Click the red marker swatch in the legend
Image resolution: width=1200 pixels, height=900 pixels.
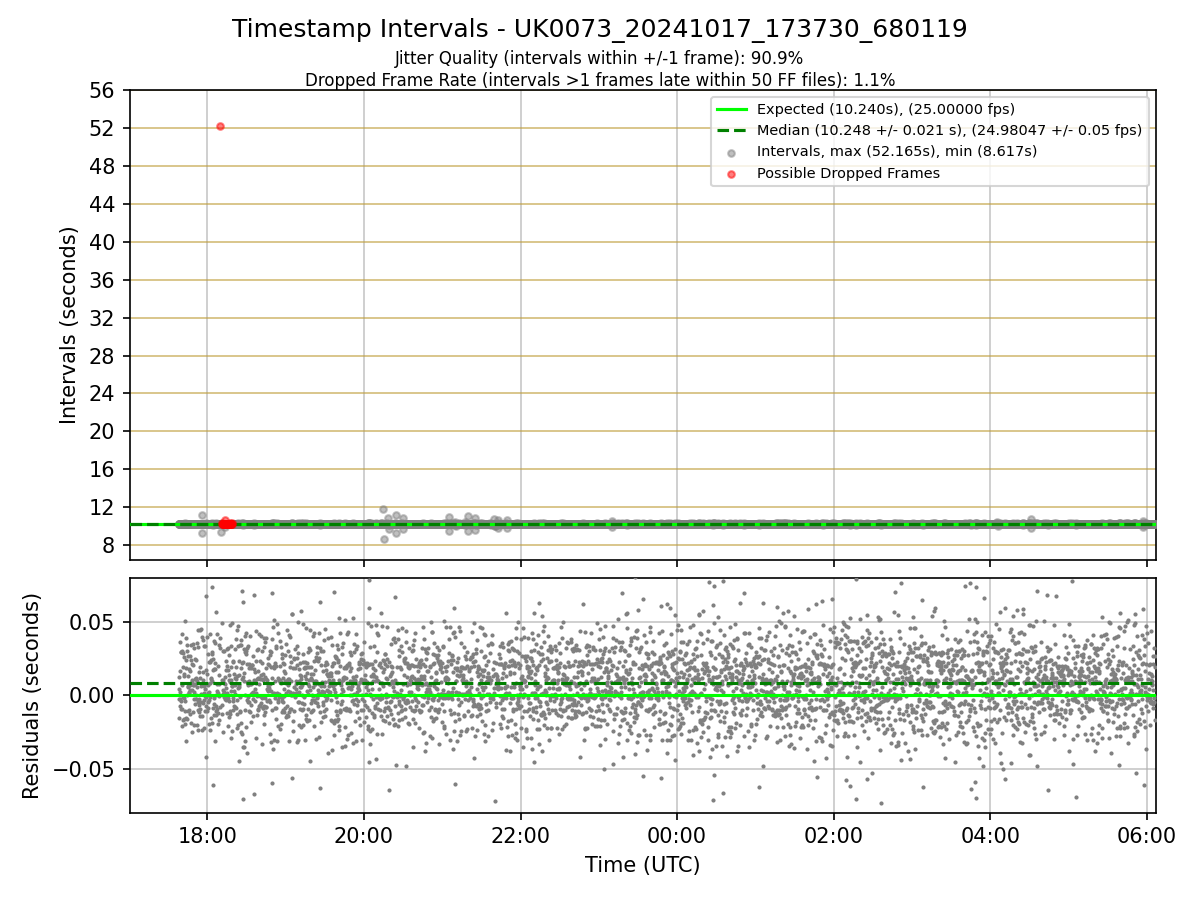pyautogui.click(x=733, y=174)
